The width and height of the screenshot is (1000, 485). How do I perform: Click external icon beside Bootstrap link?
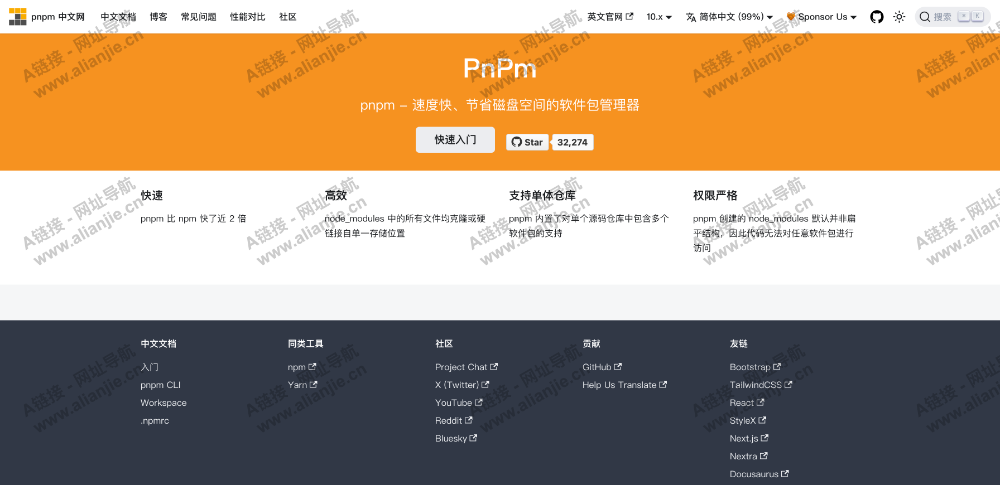[x=777, y=367]
